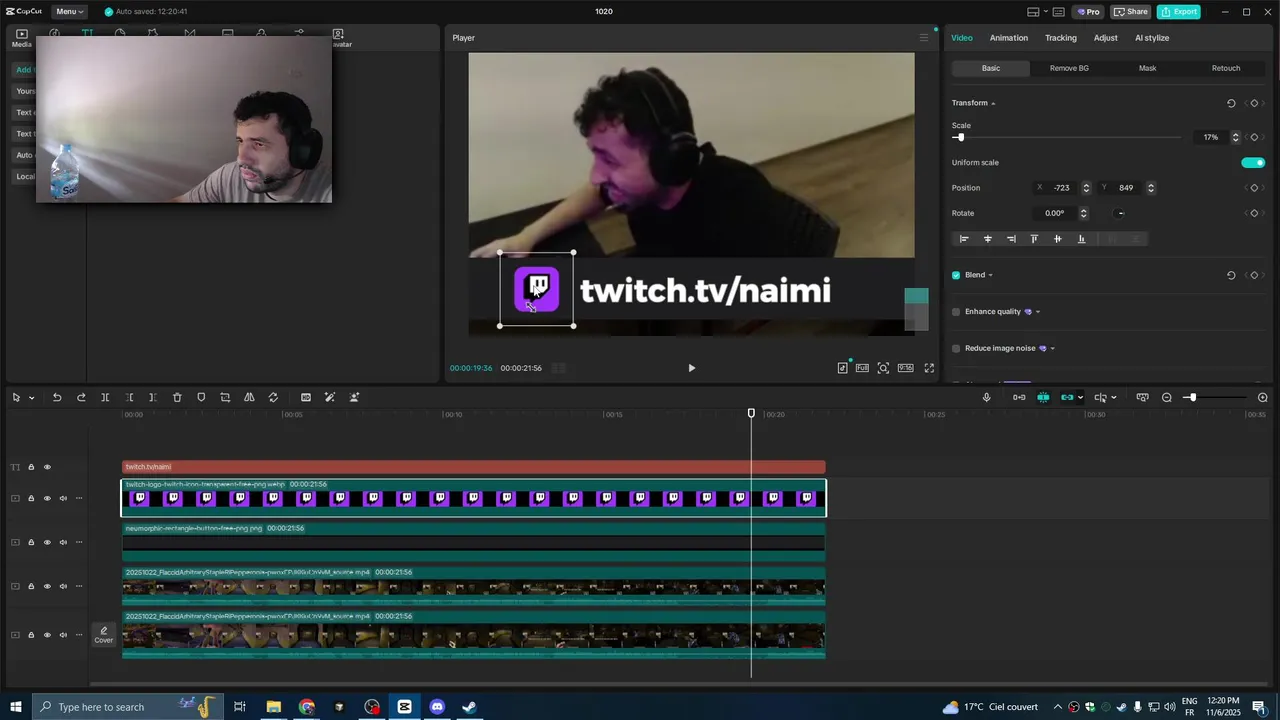Zoom in the timeline with plus icon
Image resolution: width=1280 pixels, height=720 pixels.
tap(1263, 397)
